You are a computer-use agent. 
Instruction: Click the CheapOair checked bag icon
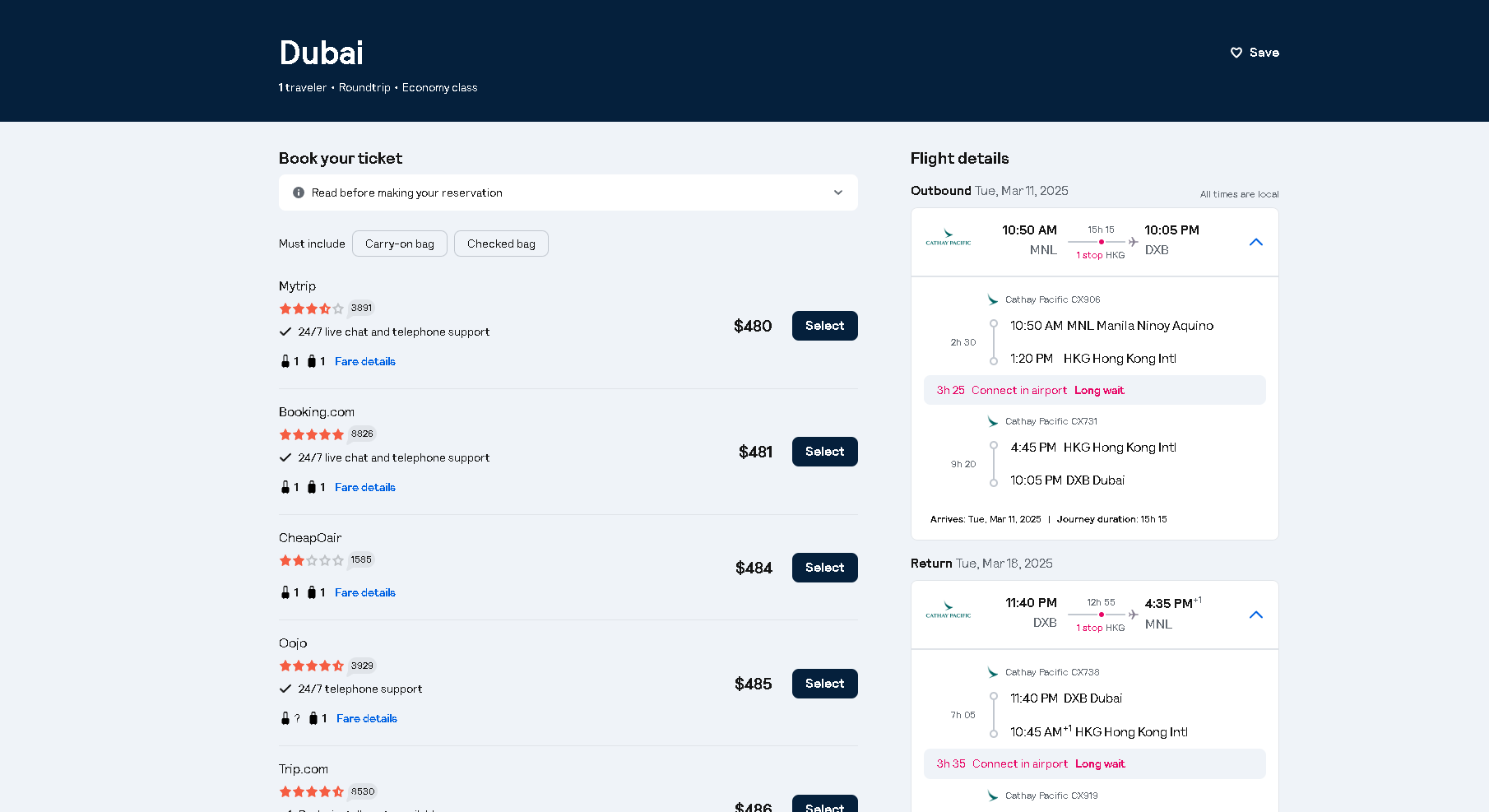click(312, 592)
